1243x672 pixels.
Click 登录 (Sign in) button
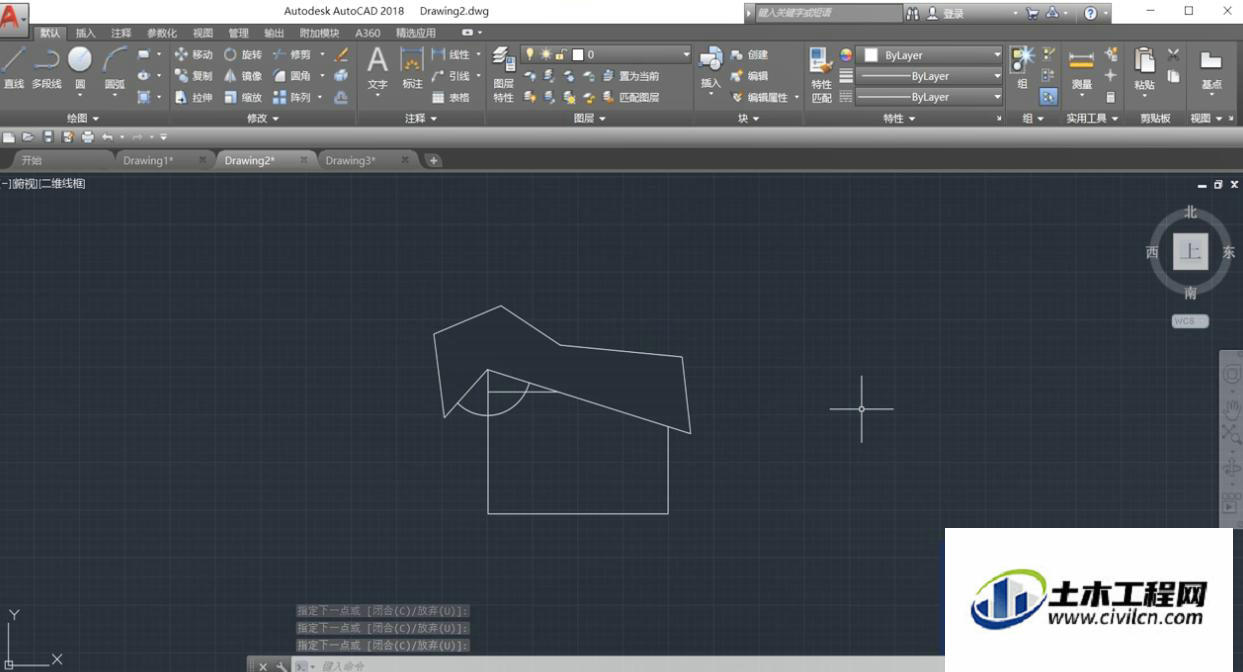(x=945, y=13)
